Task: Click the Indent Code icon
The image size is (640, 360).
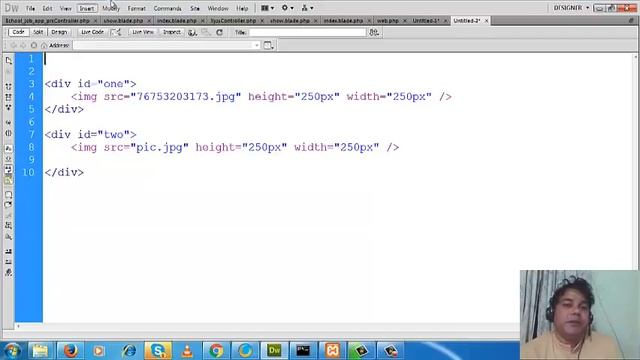Action: (9, 251)
